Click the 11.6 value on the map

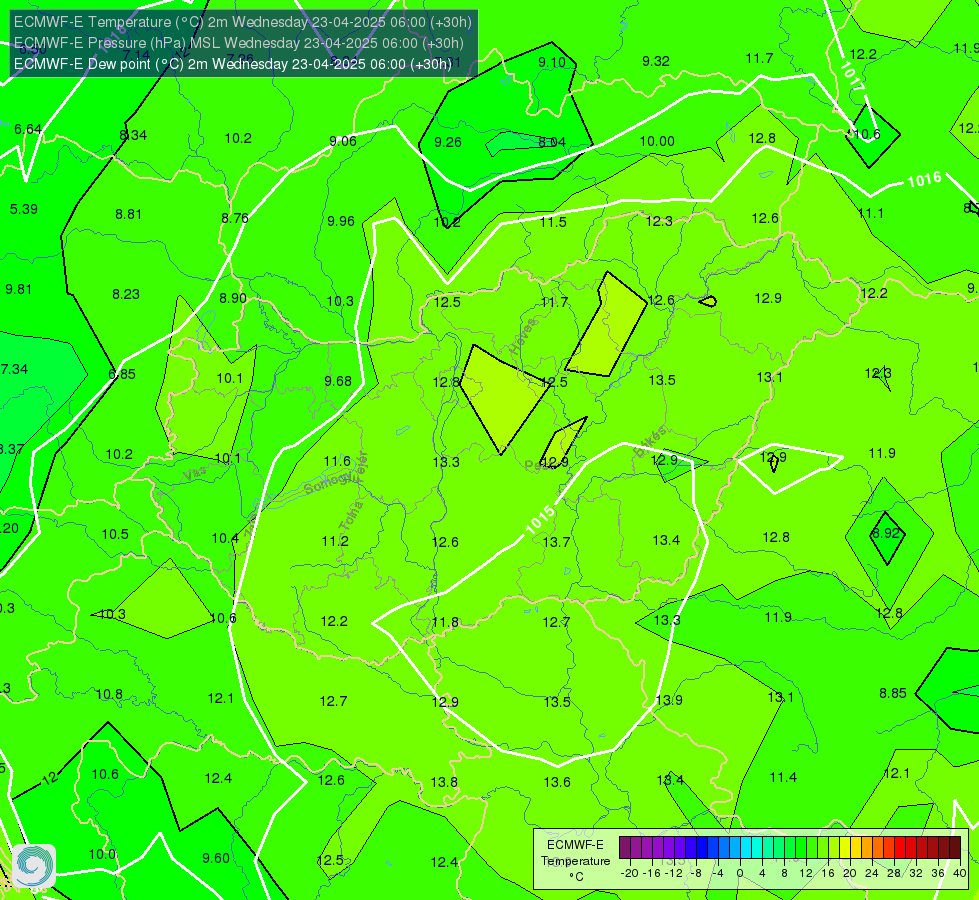[337, 462]
